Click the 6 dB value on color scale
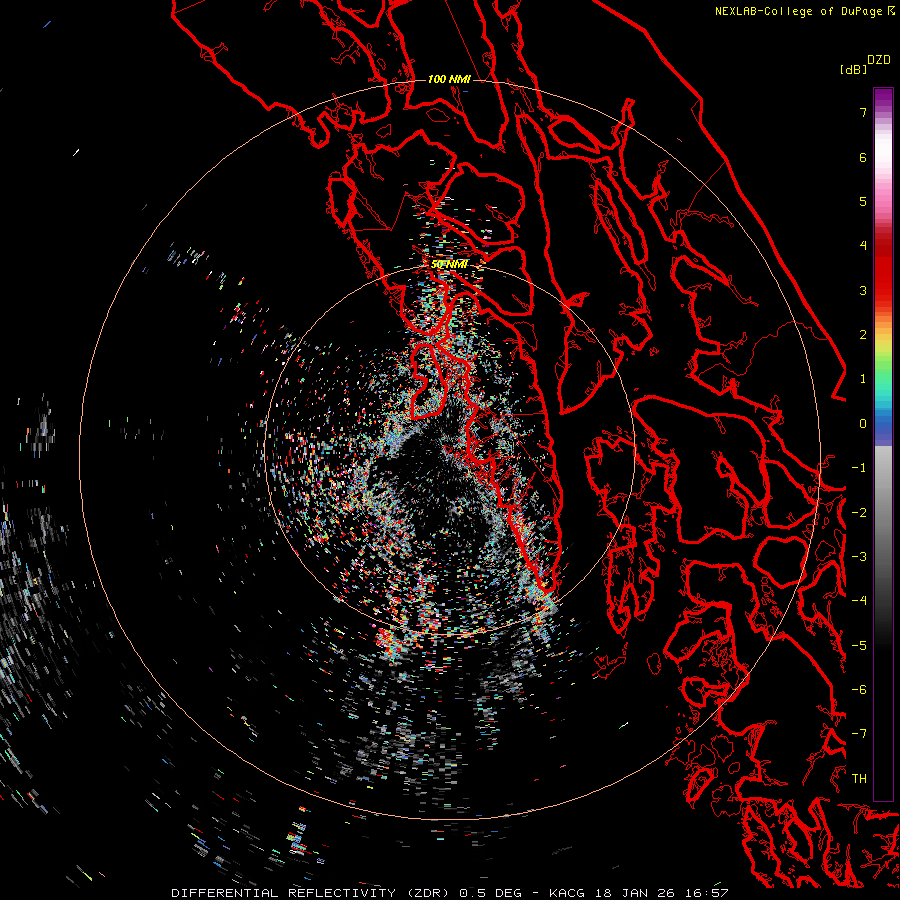 pyautogui.click(x=863, y=157)
